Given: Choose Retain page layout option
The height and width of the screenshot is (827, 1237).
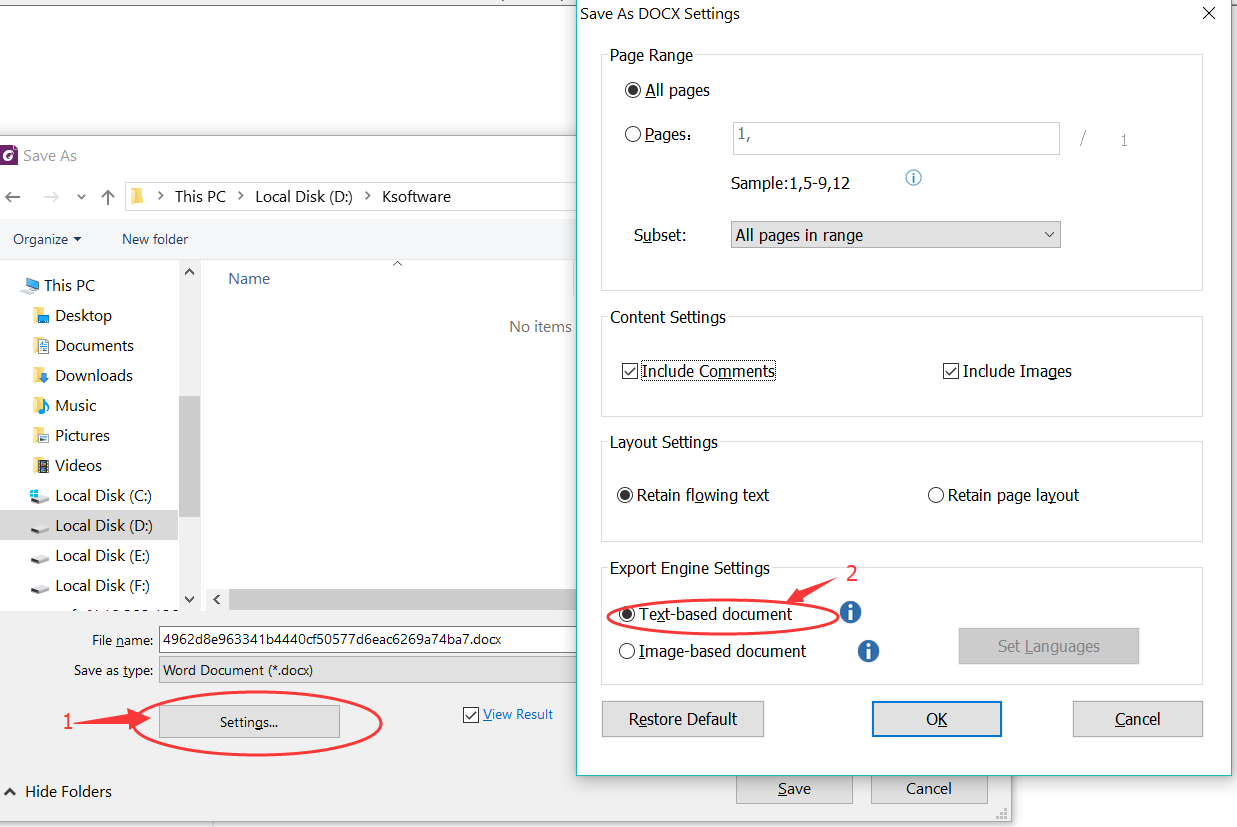Looking at the screenshot, I should click(x=936, y=495).
